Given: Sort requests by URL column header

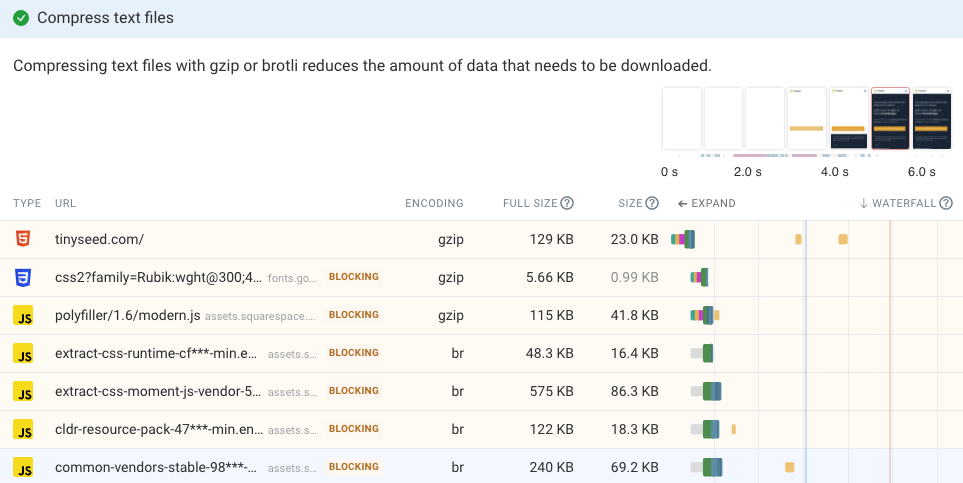Looking at the screenshot, I should click(x=66, y=203).
